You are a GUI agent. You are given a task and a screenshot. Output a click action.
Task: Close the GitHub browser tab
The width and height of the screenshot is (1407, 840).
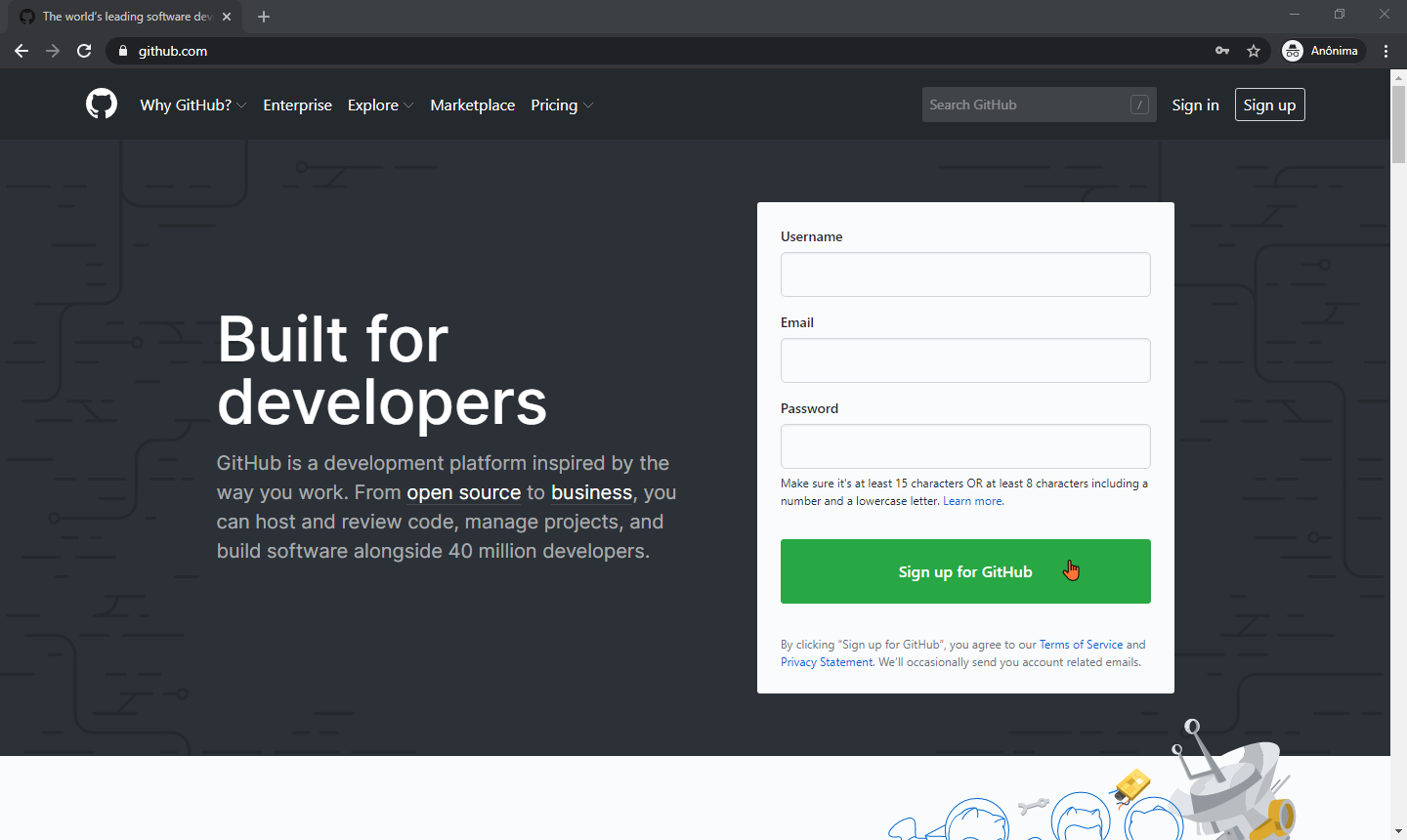[227, 17]
